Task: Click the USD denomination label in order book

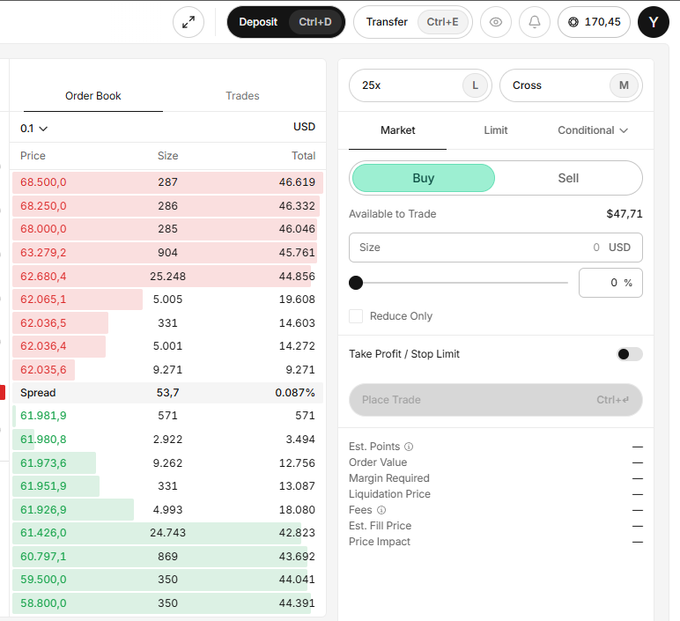Action: click(x=304, y=127)
